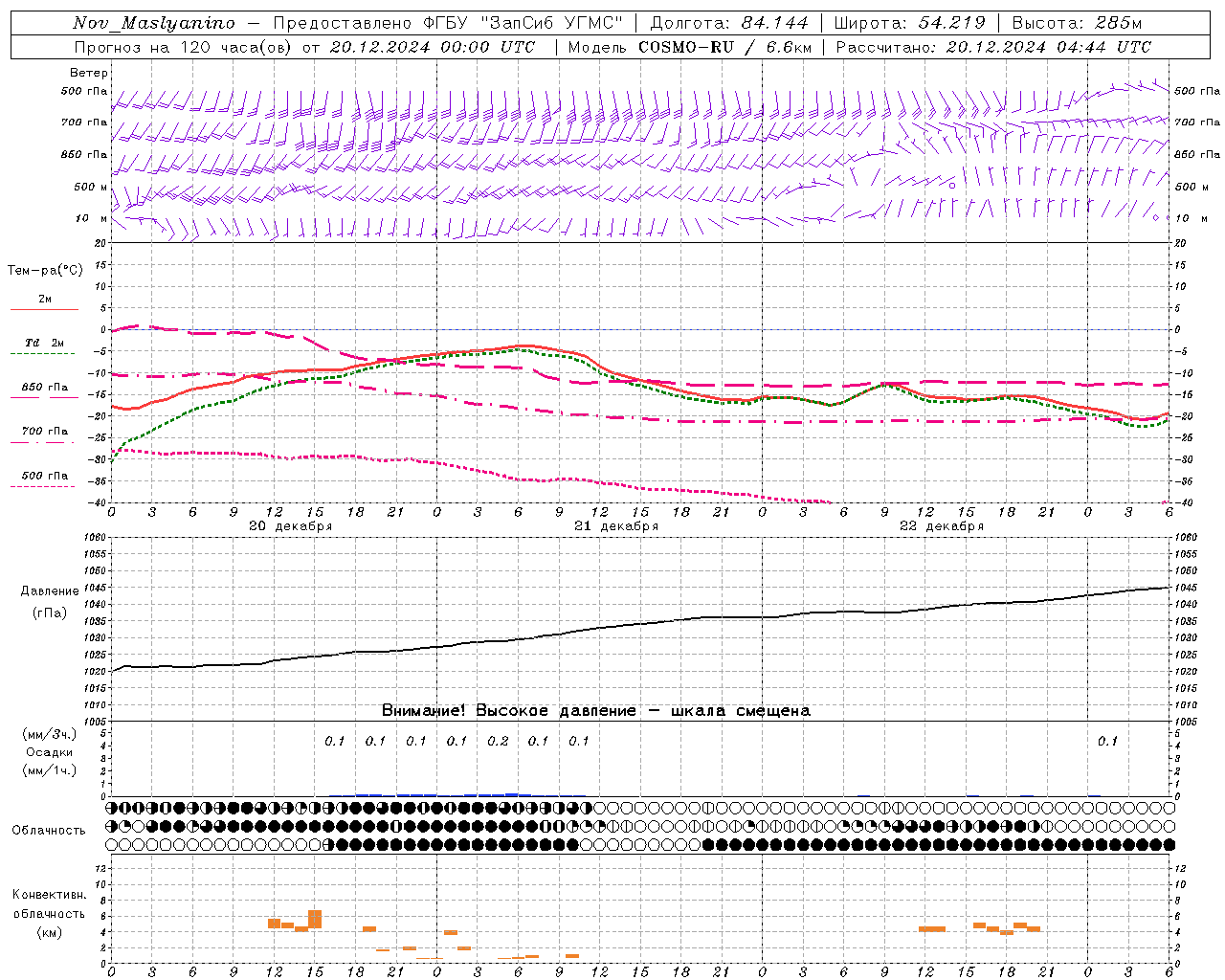Click the (км) unit label under convective cloudiness
Screen dimensions: 1225x980
49,932
